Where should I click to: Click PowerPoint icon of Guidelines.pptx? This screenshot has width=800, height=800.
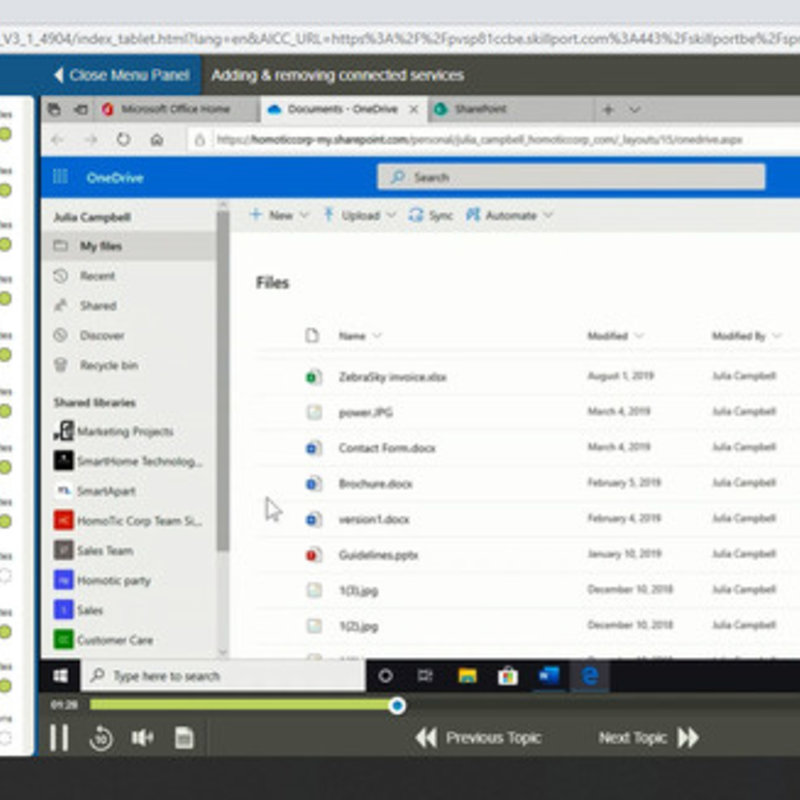[x=314, y=555]
